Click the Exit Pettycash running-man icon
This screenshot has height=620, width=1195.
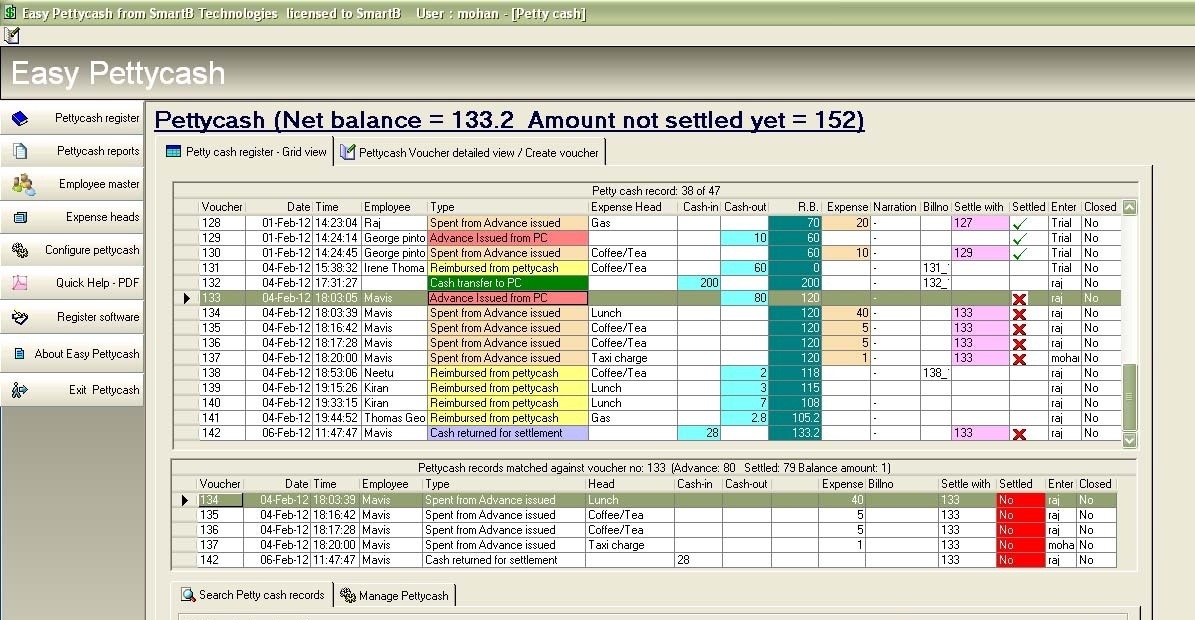point(20,390)
